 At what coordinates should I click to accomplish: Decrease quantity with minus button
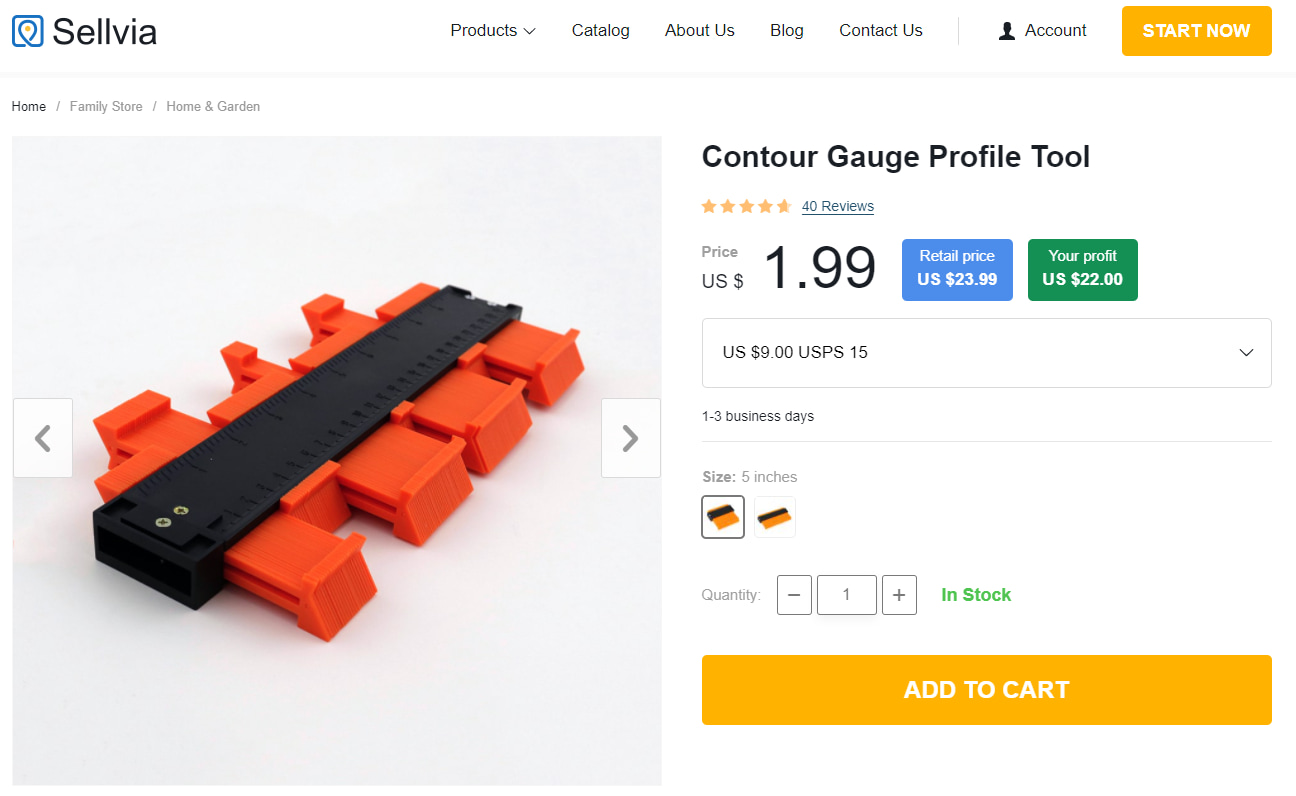point(794,595)
